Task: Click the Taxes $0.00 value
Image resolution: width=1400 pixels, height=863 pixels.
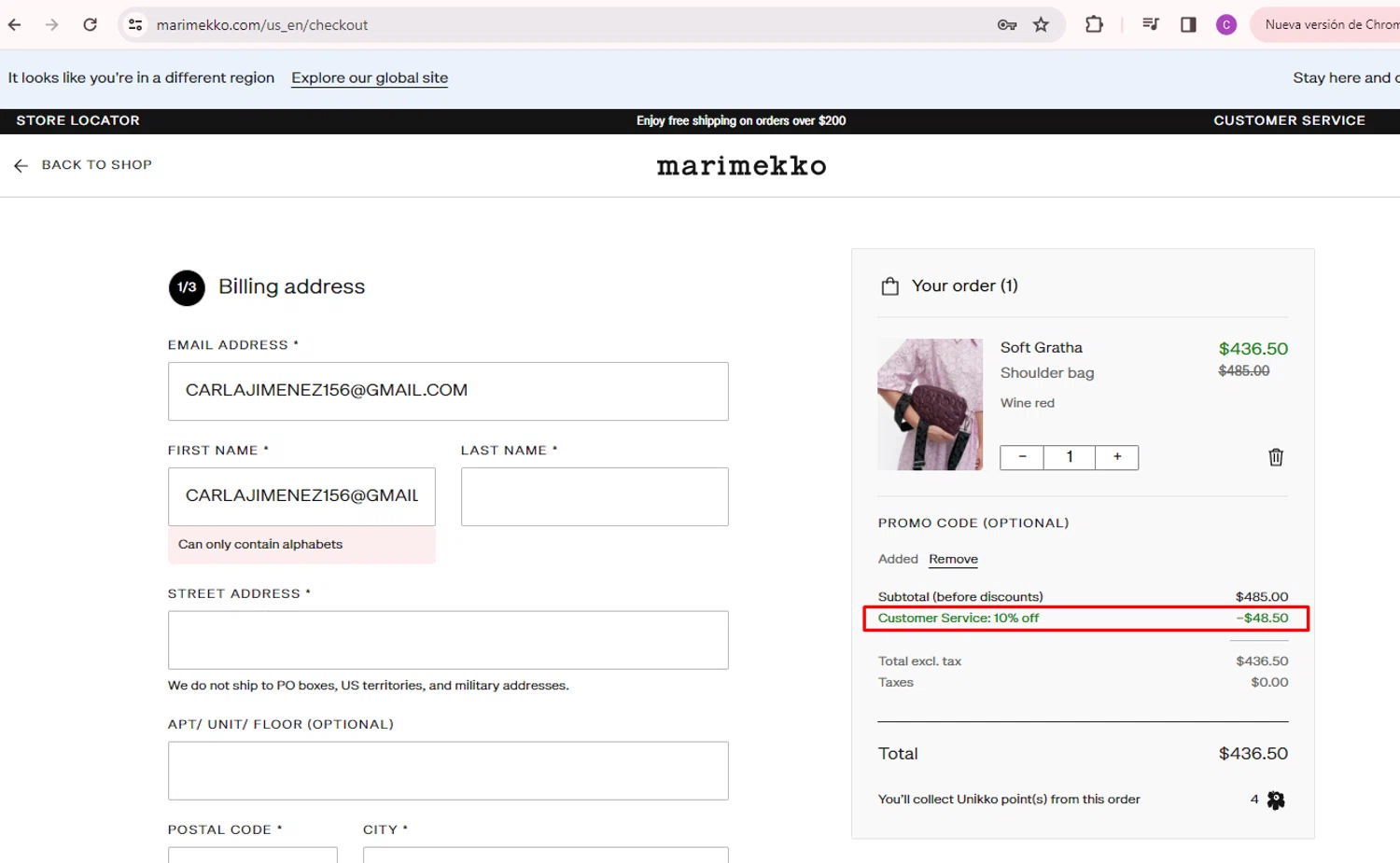Action: click(x=1269, y=682)
